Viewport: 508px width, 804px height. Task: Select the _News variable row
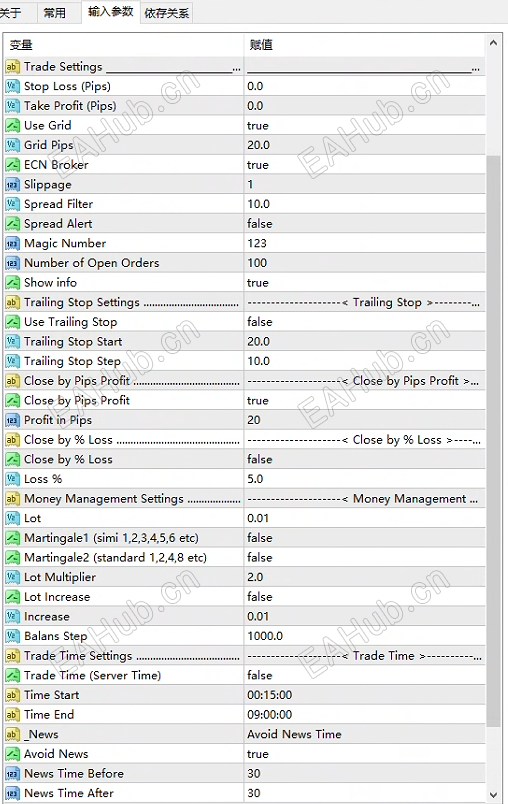(245, 734)
